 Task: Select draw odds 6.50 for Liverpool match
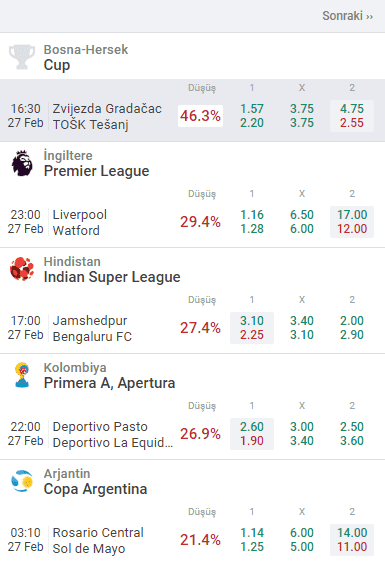click(302, 215)
